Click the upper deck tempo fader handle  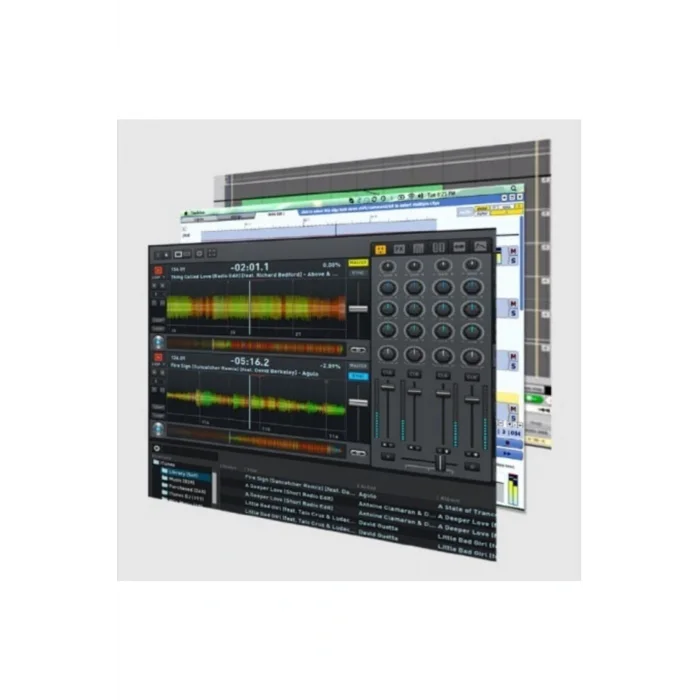358,308
